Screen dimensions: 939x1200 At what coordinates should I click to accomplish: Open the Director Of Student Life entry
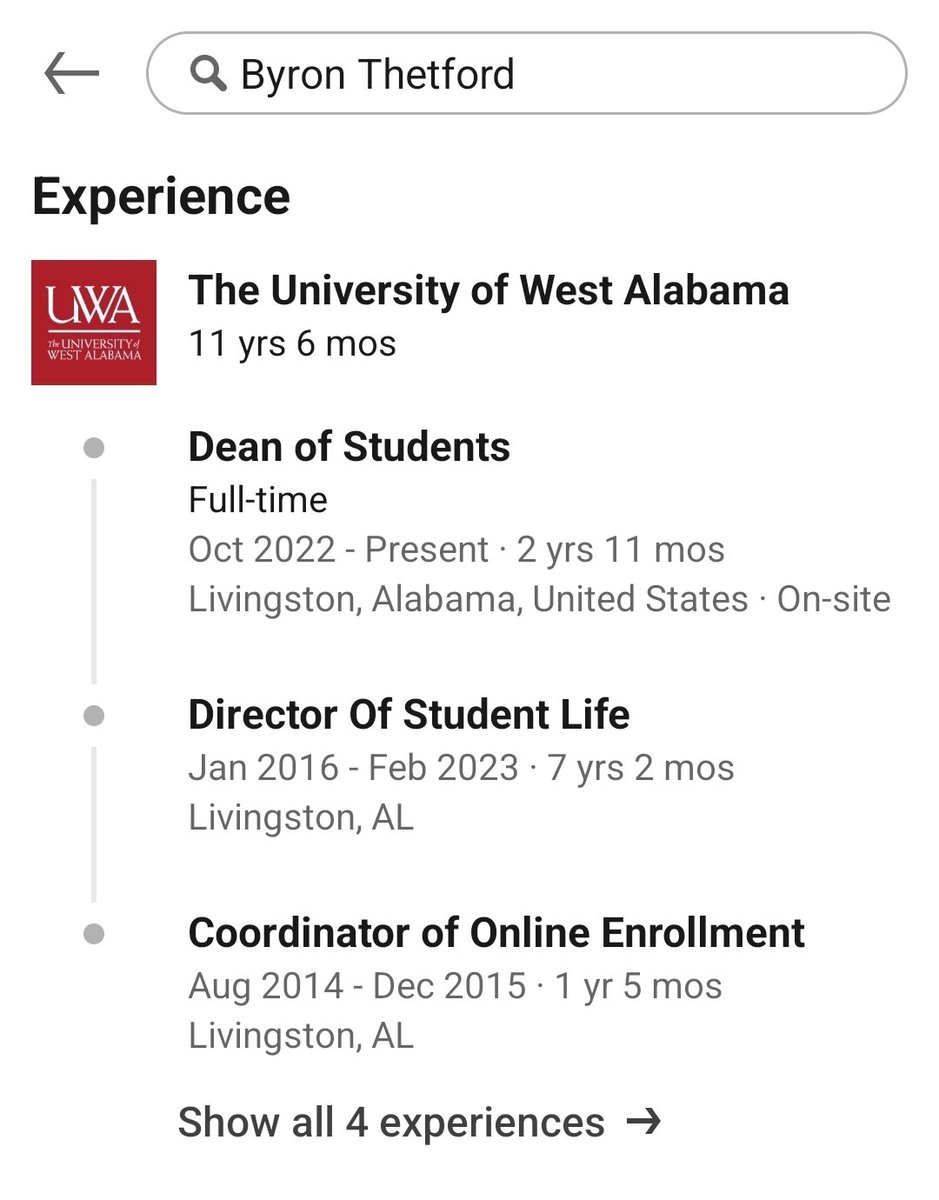tap(408, 715)
